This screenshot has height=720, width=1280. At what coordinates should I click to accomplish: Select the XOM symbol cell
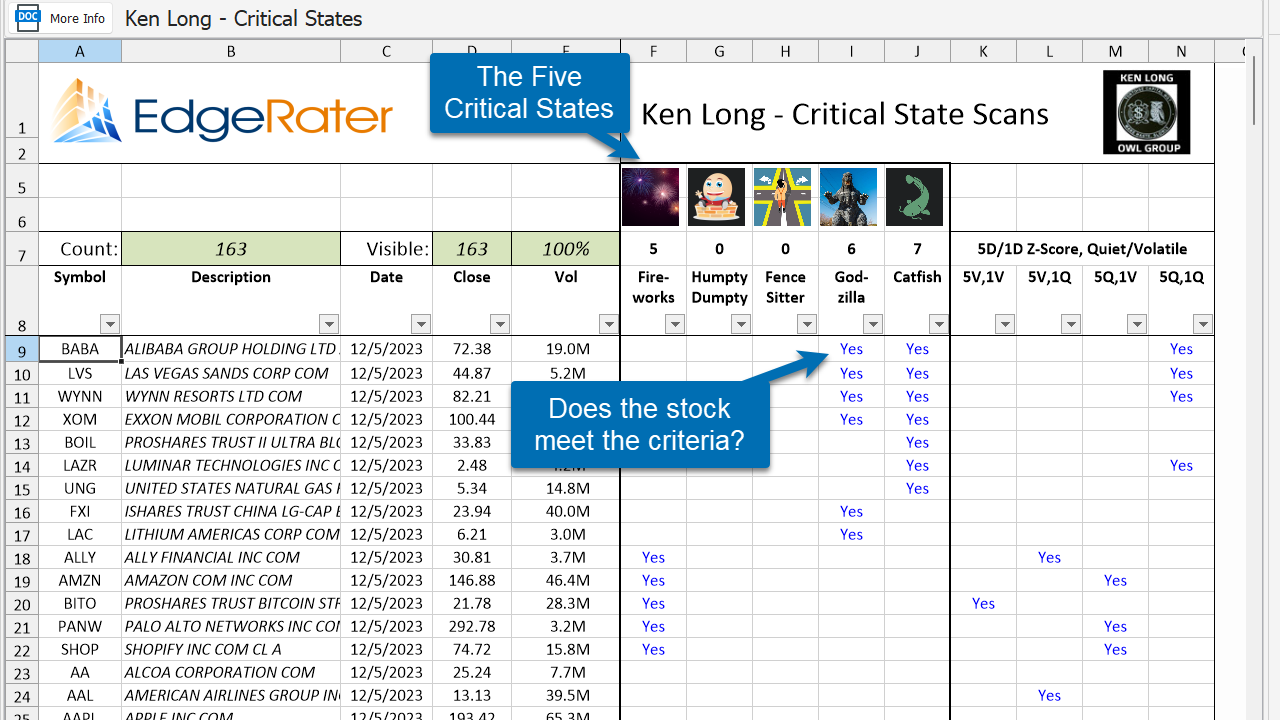80,419
